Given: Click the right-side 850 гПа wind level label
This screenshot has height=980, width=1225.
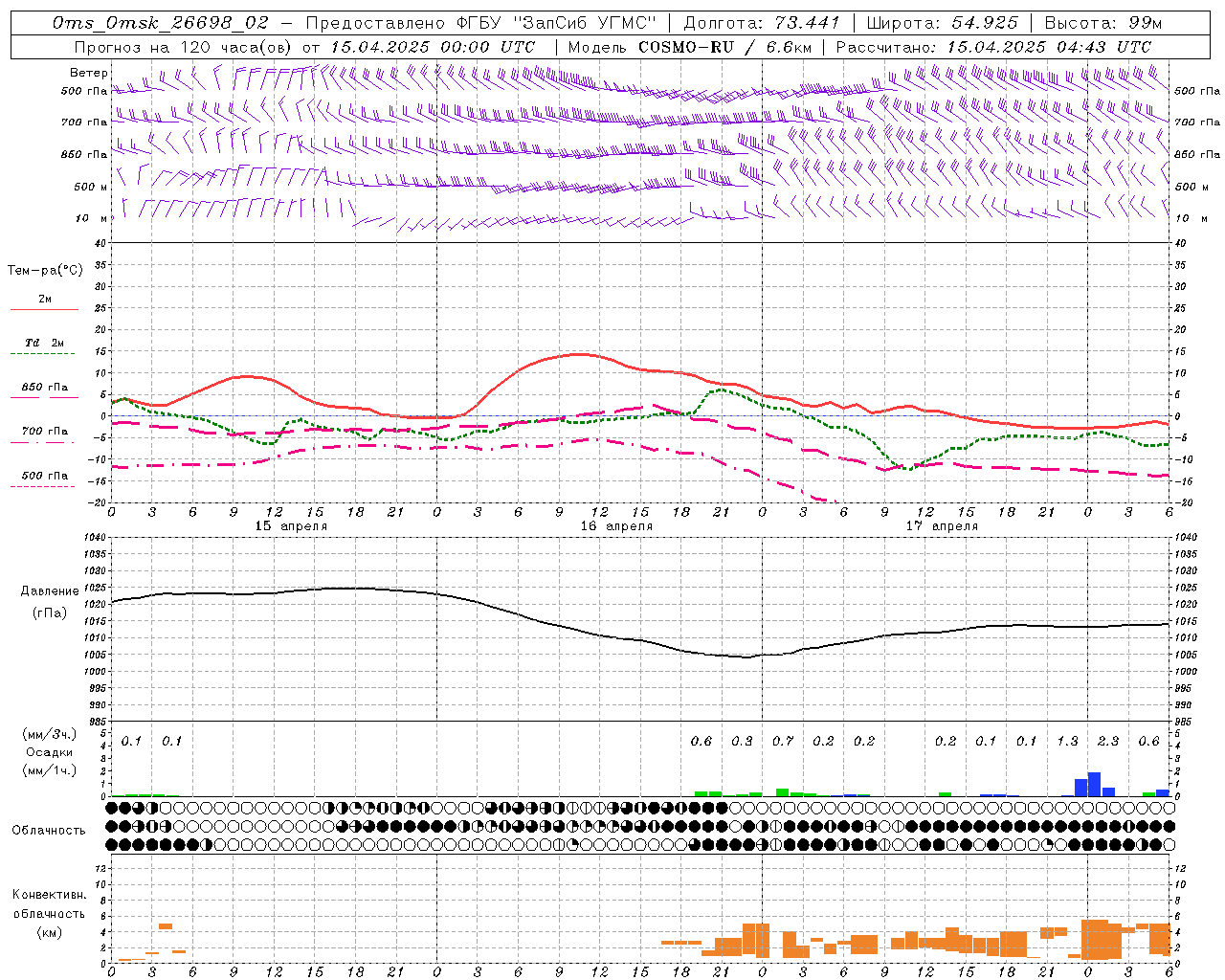Looking at the screenshot, I should point(1197,154).
